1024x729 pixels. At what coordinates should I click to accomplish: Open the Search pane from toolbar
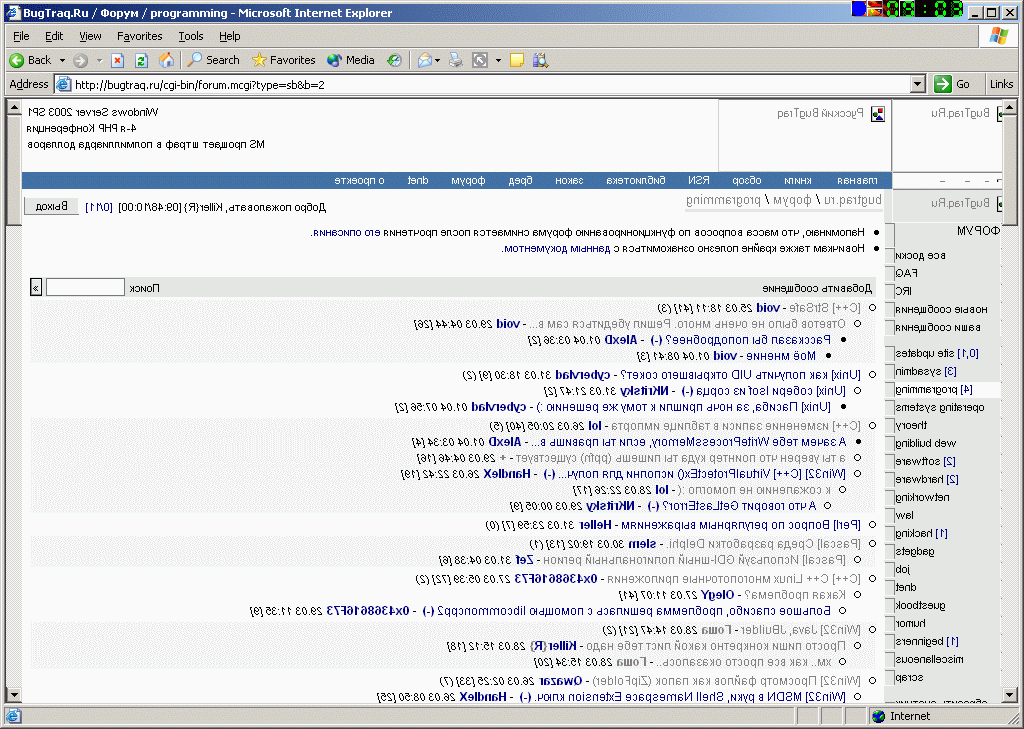[214, 60]
